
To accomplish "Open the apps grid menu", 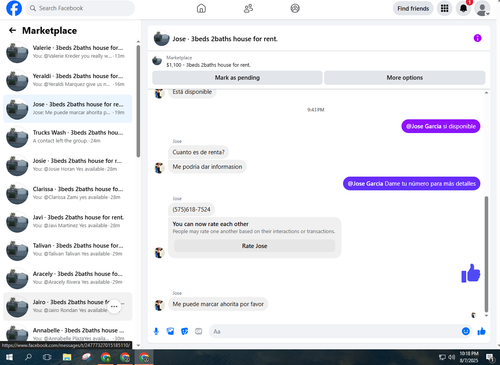I will (445, 8).
